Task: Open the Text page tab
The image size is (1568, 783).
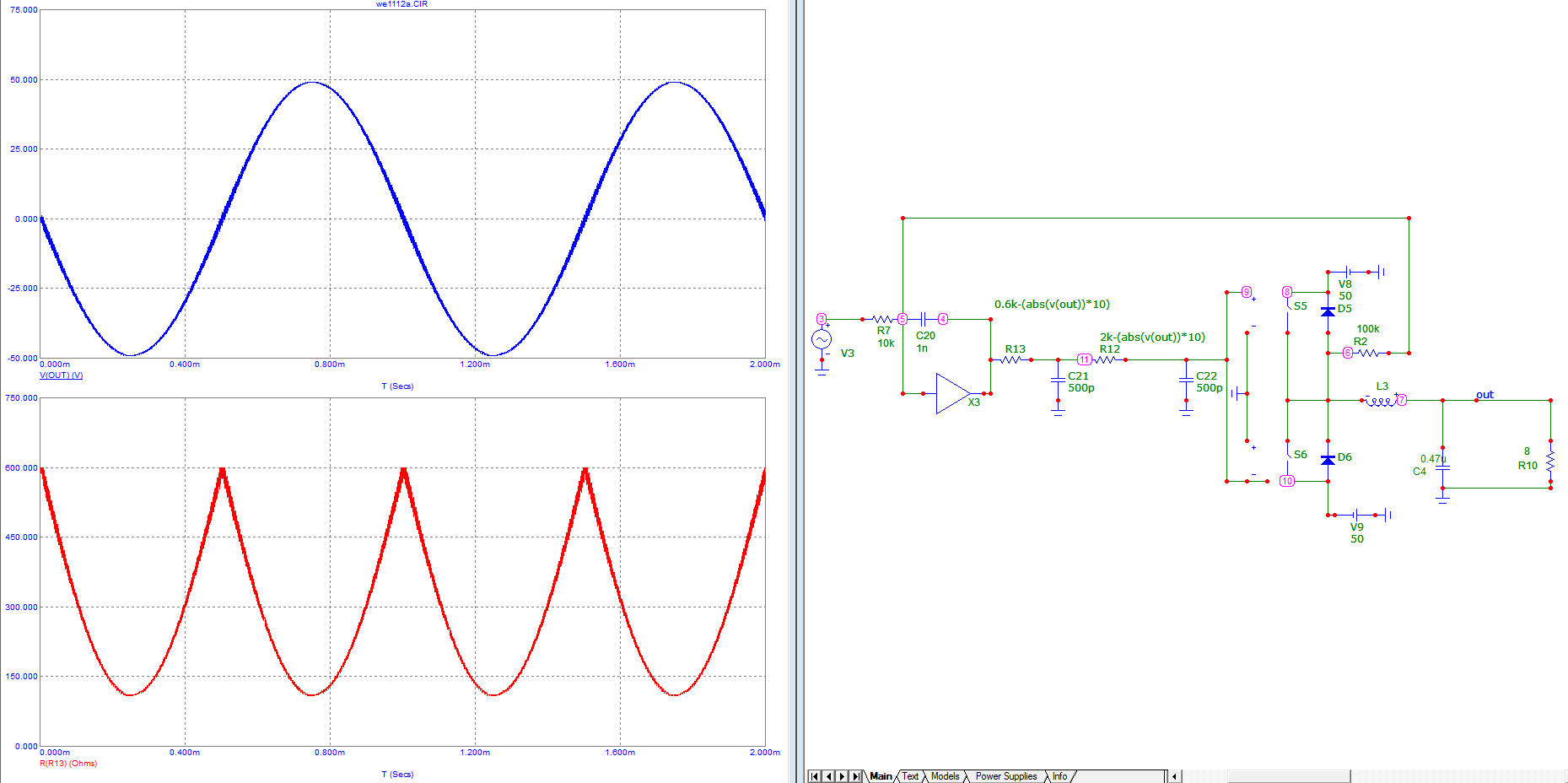Action: pyautogui.click(x=910, y=776)
